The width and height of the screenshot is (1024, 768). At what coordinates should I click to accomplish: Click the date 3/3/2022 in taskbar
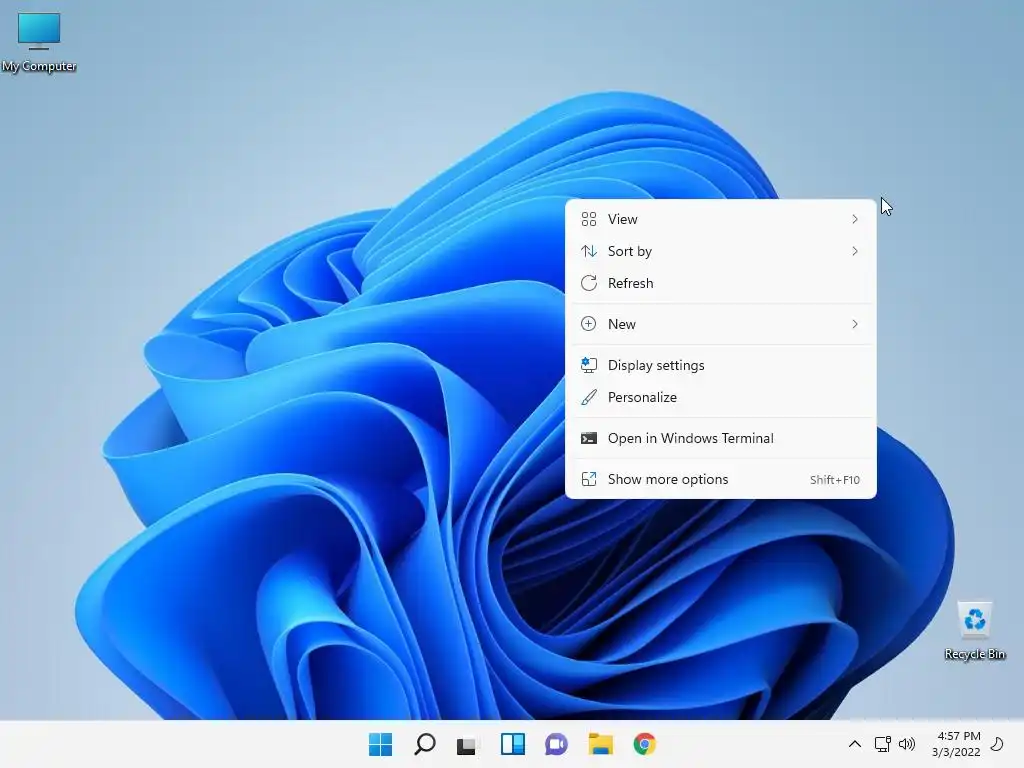956,752
